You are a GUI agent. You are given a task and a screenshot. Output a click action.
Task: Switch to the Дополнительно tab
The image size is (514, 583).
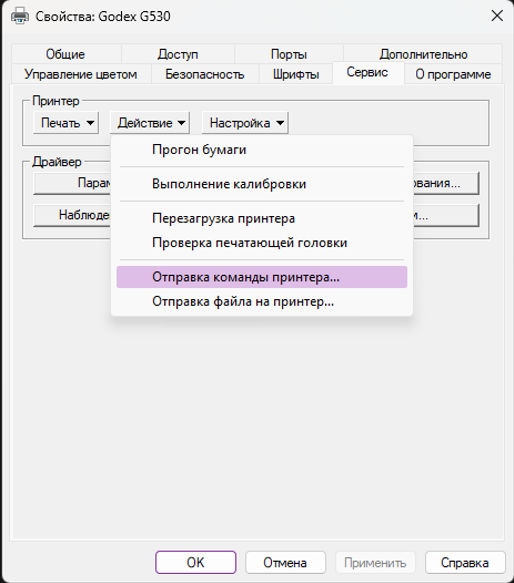[x=423, y=54]
